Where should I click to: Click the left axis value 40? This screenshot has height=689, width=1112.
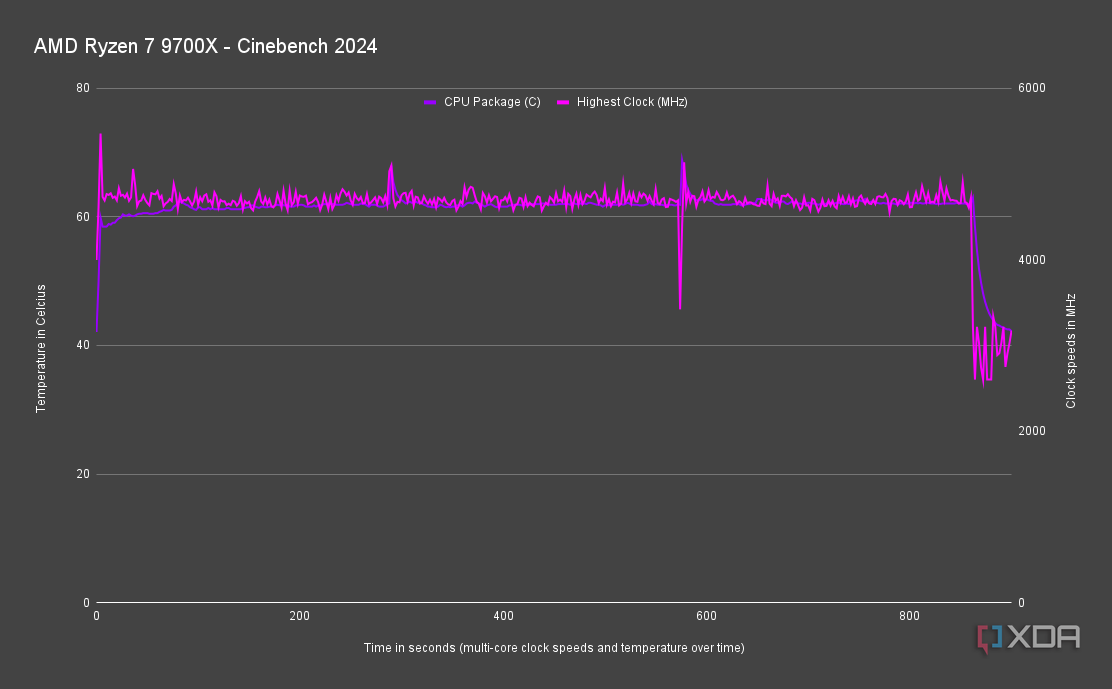pos(83,345)
